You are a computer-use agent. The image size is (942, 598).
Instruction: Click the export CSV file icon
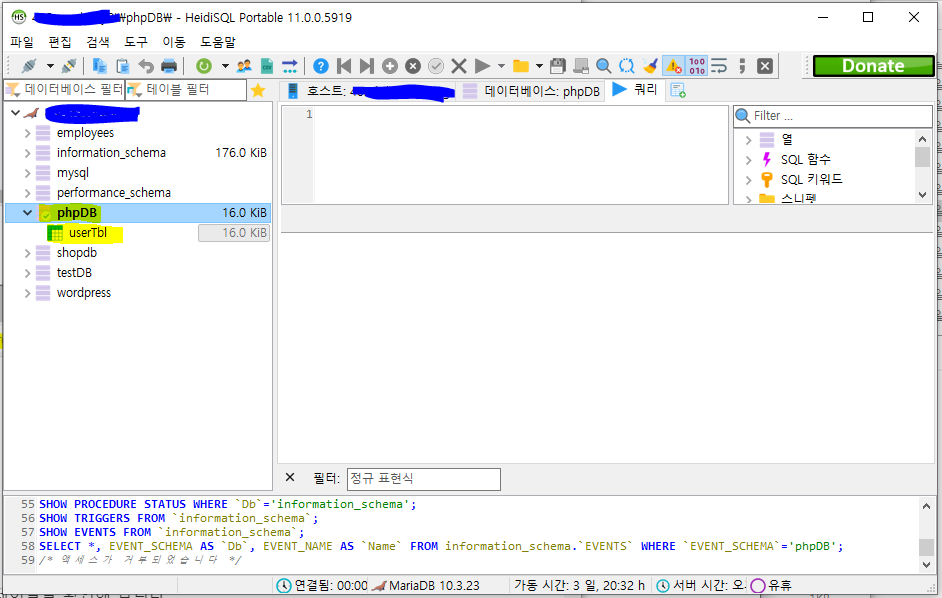tap(267, 66)
